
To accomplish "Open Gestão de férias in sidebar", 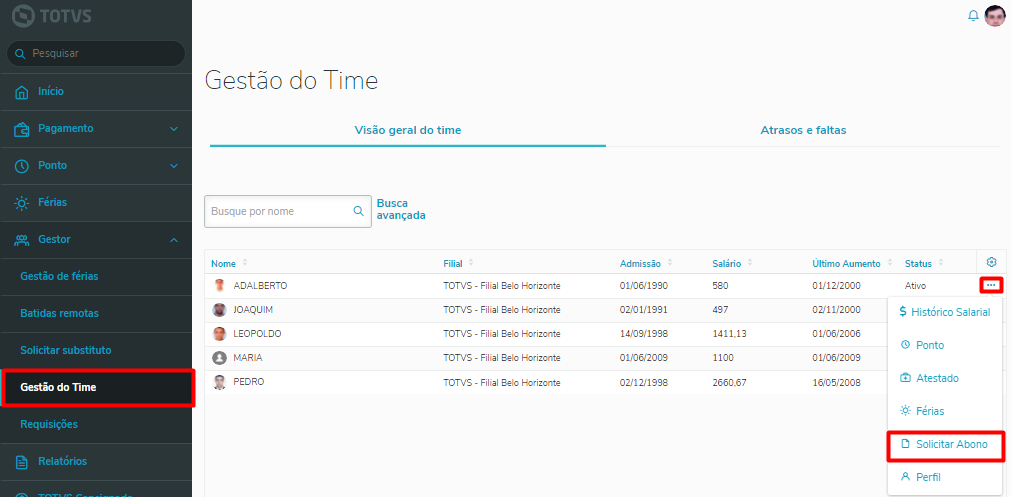I will (x=59, y=277).
